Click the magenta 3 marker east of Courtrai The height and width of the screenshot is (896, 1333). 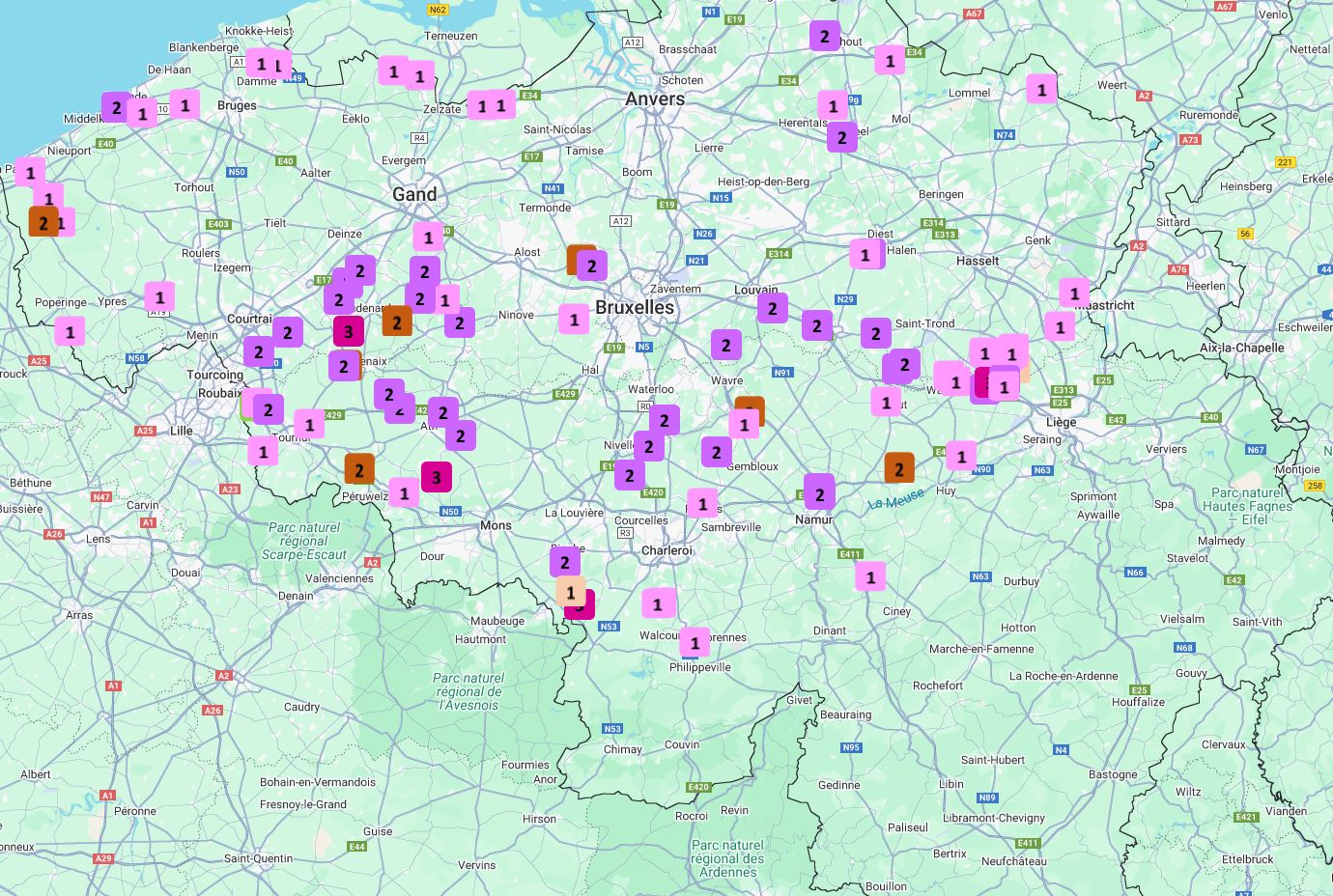pyautogui.click(x=349, y=331)
